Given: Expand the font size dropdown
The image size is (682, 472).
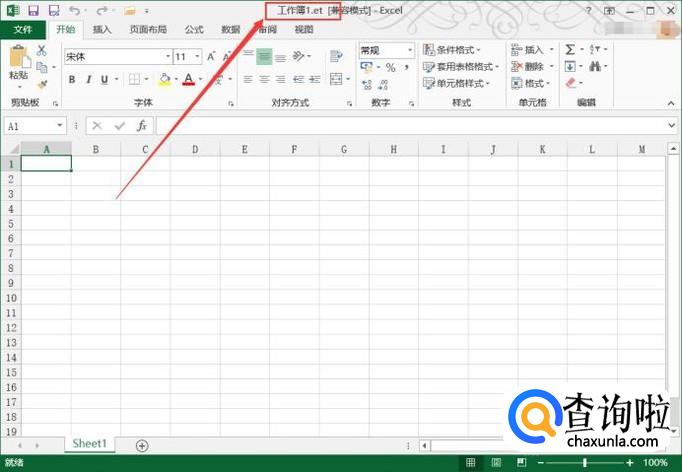Looking at the screenshot, I should point(197,57).
